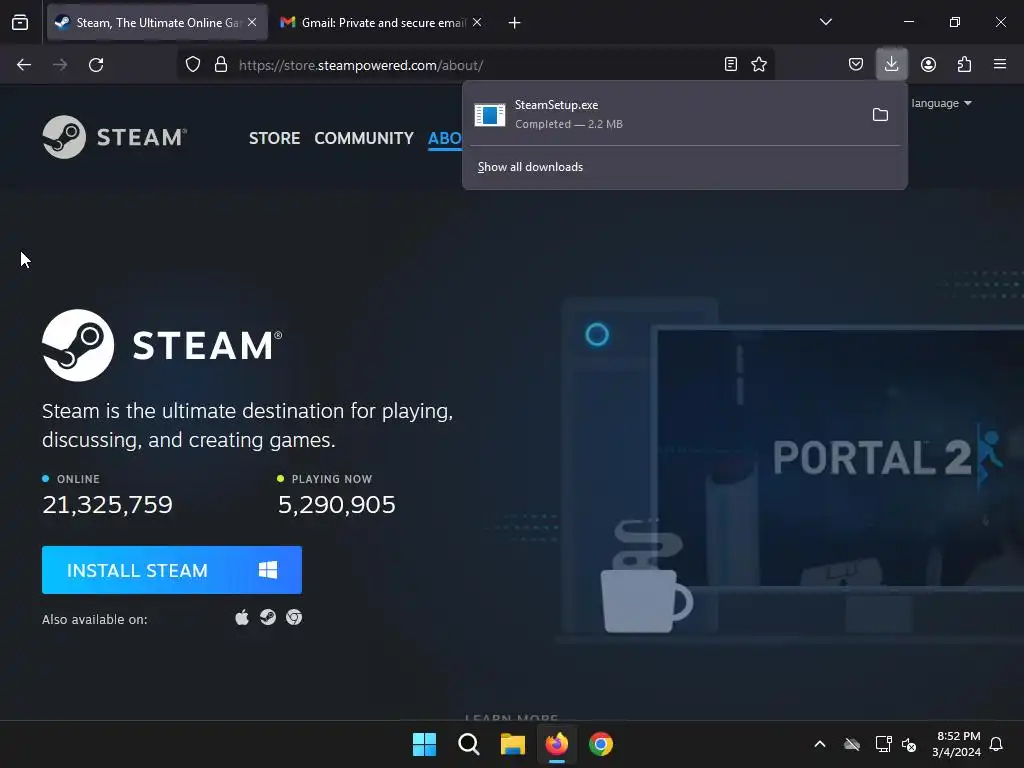Bookmark this page with star icon

[759, 64]
